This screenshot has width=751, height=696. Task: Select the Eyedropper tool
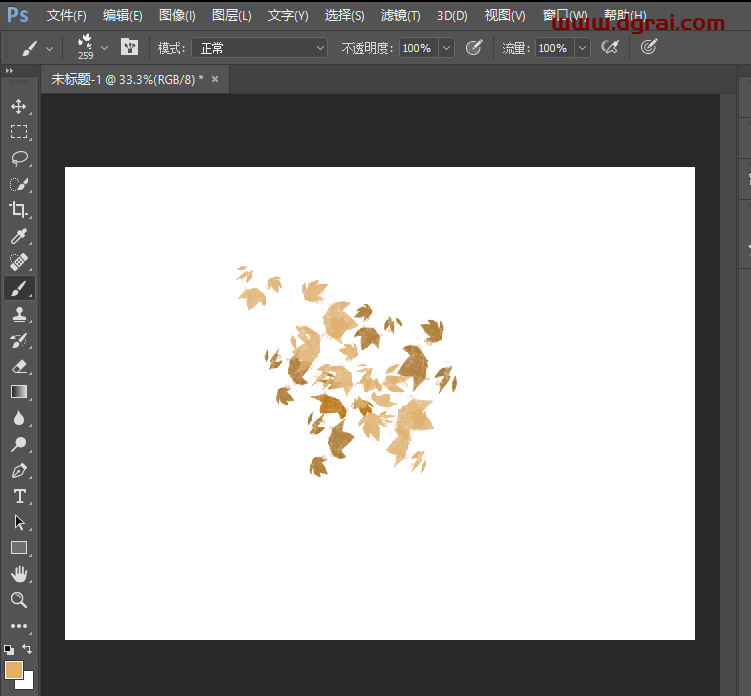(x=19, y=236)
